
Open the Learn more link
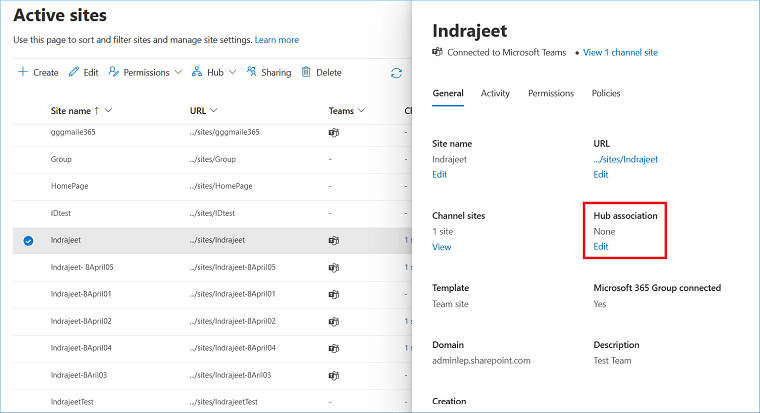point(277,40)
